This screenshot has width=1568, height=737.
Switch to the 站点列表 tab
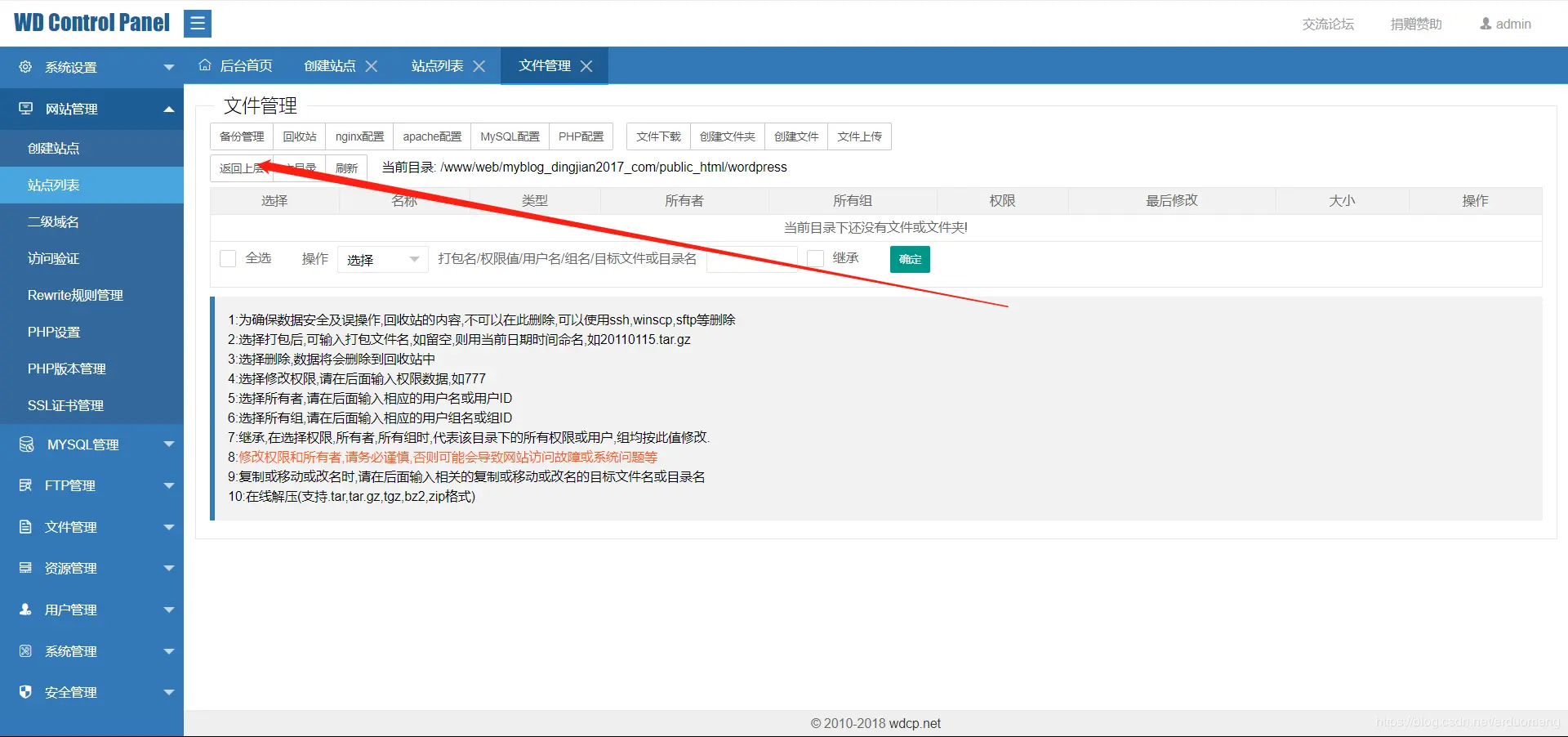coord(438,65)
